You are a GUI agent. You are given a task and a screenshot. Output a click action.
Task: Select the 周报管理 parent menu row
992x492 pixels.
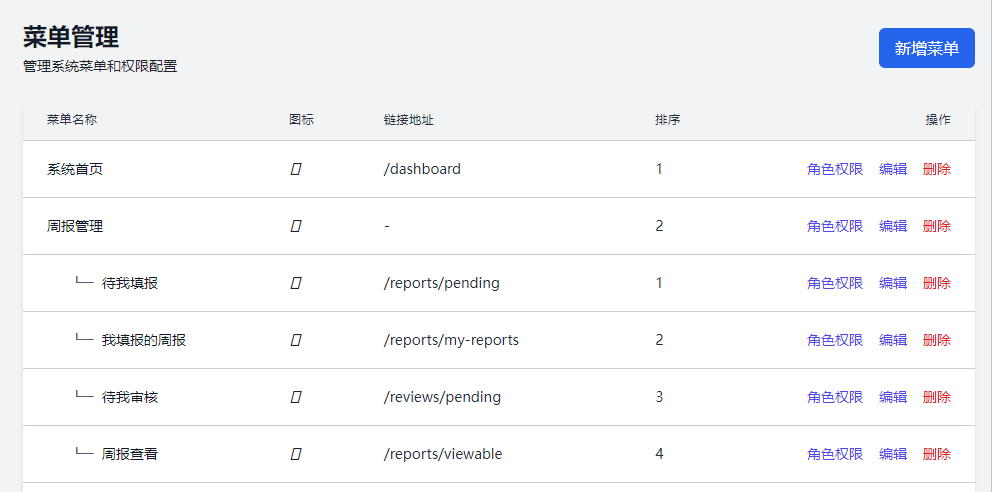click(x=75, y=226)
